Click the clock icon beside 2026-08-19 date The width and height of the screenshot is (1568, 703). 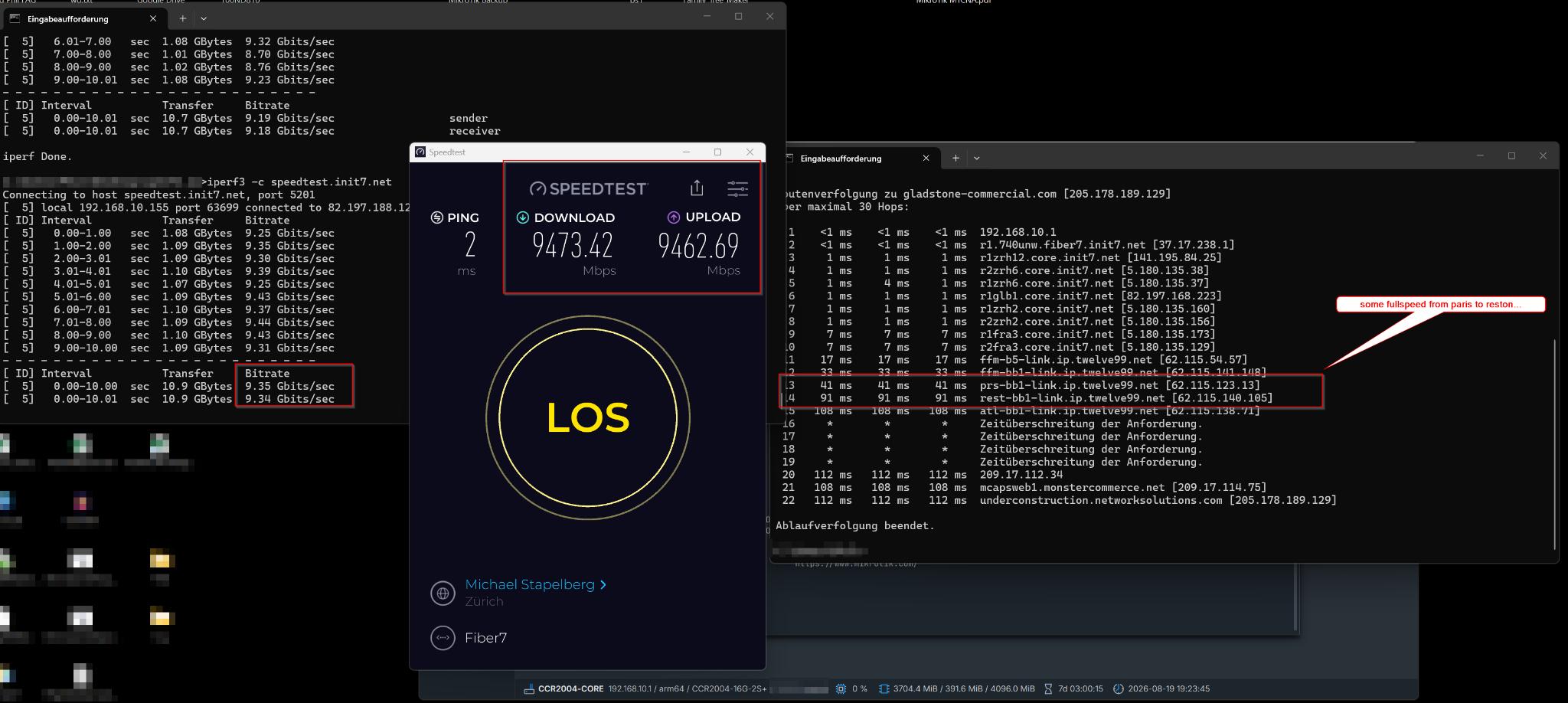tap(1118, 688)
